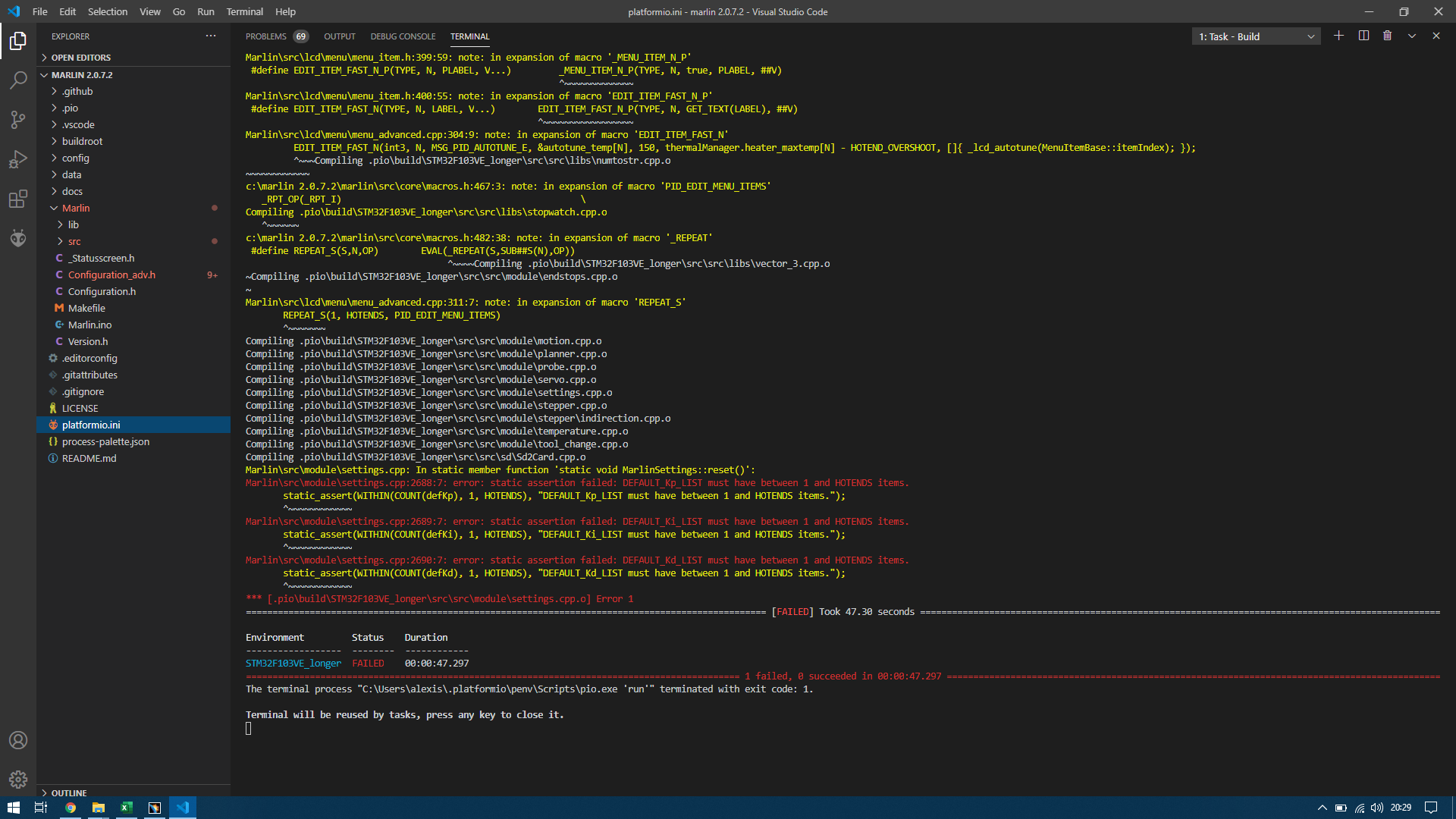Expand the .github folder

[x=133, y=91]
